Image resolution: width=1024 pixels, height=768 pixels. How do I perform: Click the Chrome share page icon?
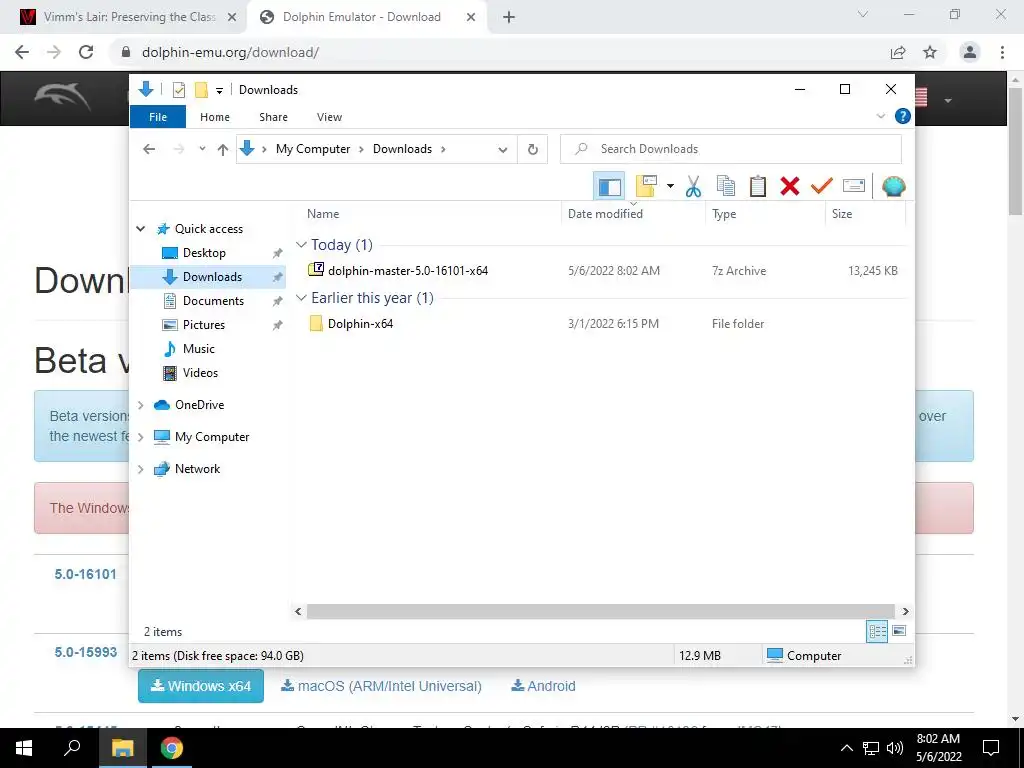point(898,52)
